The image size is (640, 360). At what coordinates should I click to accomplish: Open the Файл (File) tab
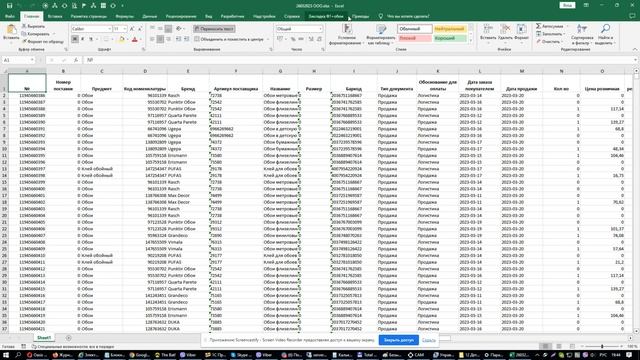point(10,16)
